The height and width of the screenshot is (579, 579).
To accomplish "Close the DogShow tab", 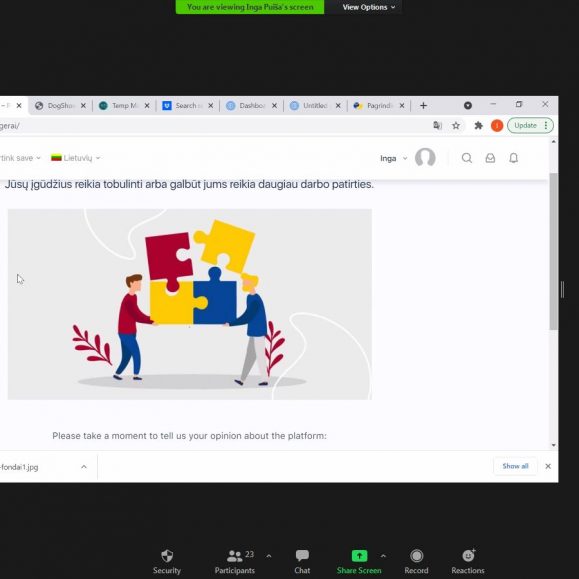I will pyautogui.click(x=83, y=106).
